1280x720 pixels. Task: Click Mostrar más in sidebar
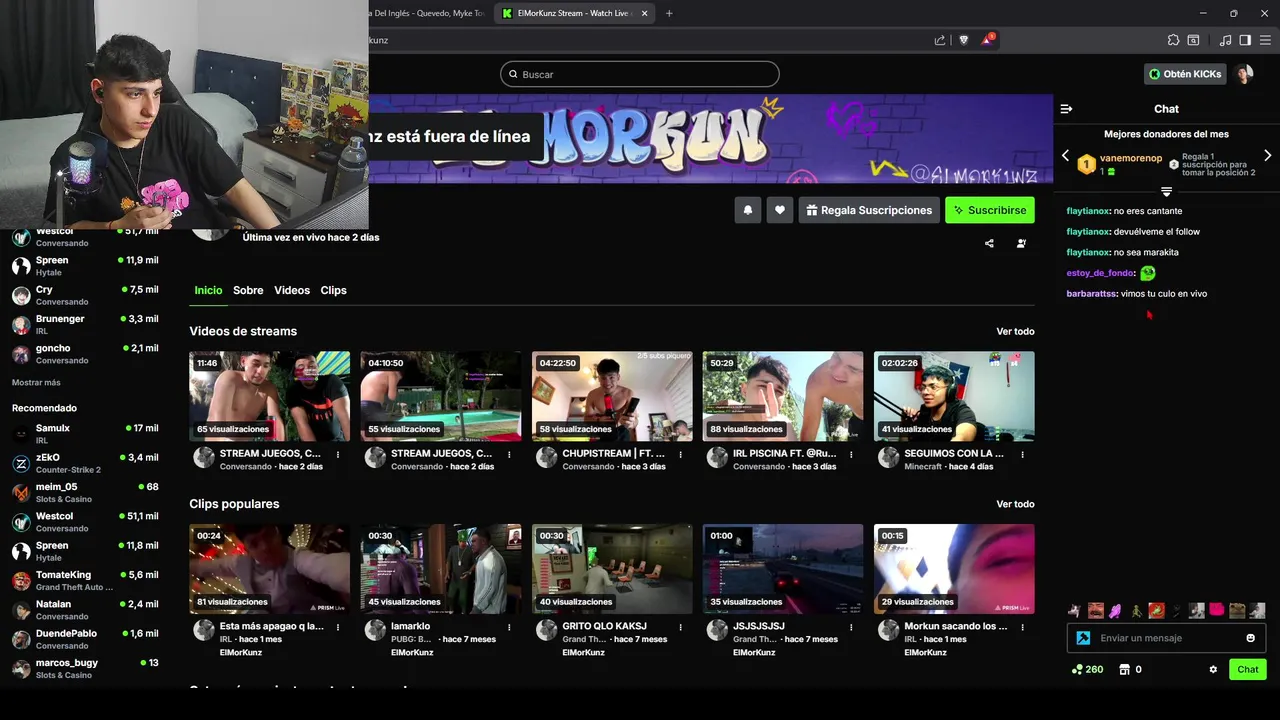click(36, 383)
